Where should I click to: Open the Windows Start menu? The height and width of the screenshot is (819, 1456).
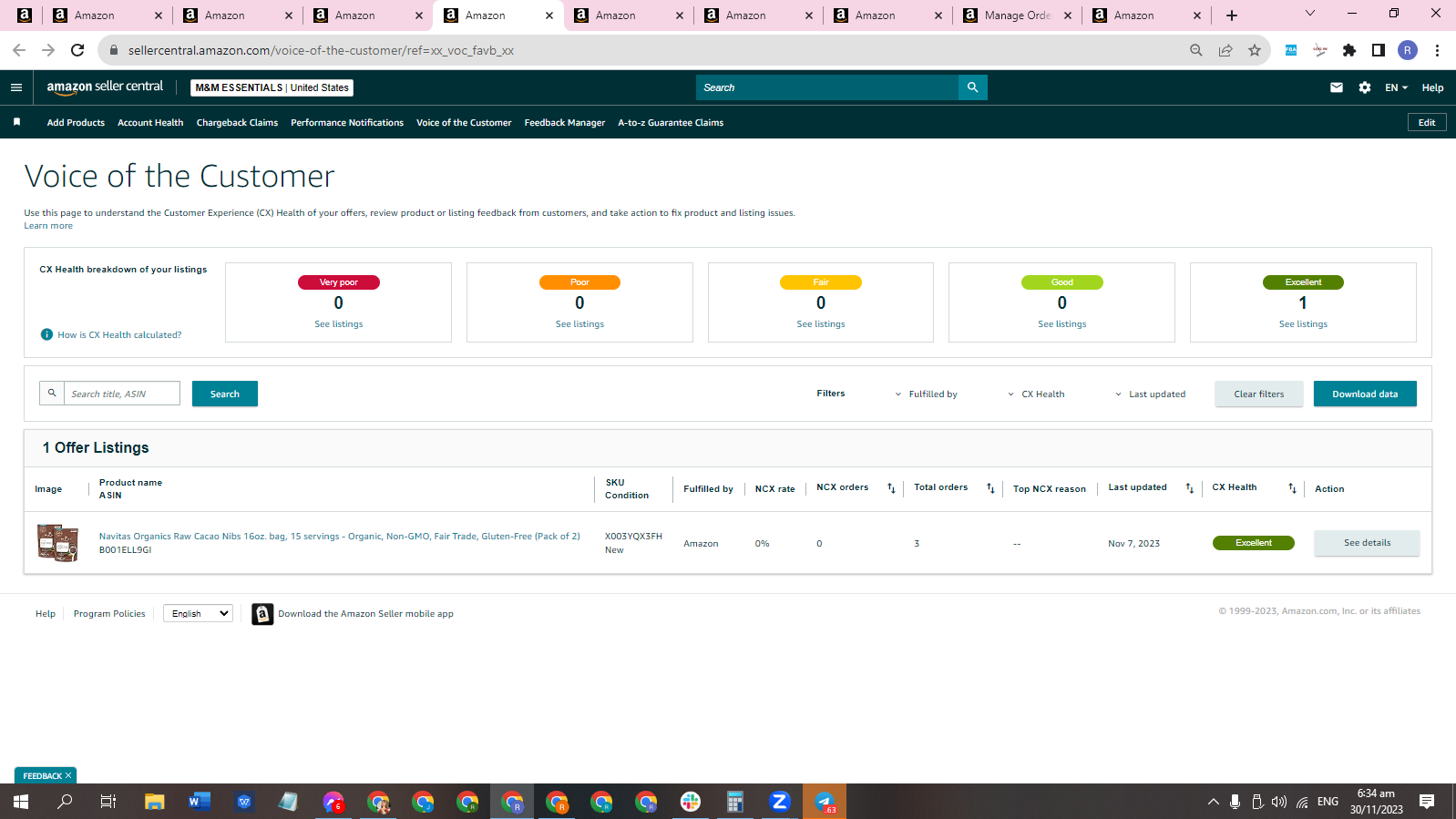(20, 802)
